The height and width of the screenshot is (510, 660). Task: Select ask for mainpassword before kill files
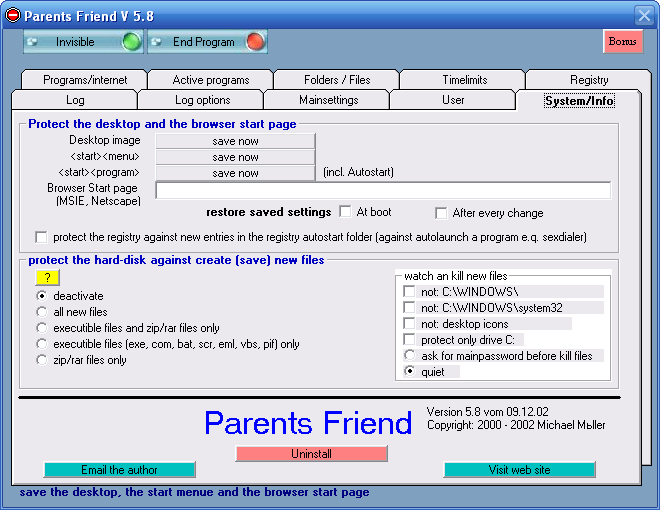coord(409,355)
